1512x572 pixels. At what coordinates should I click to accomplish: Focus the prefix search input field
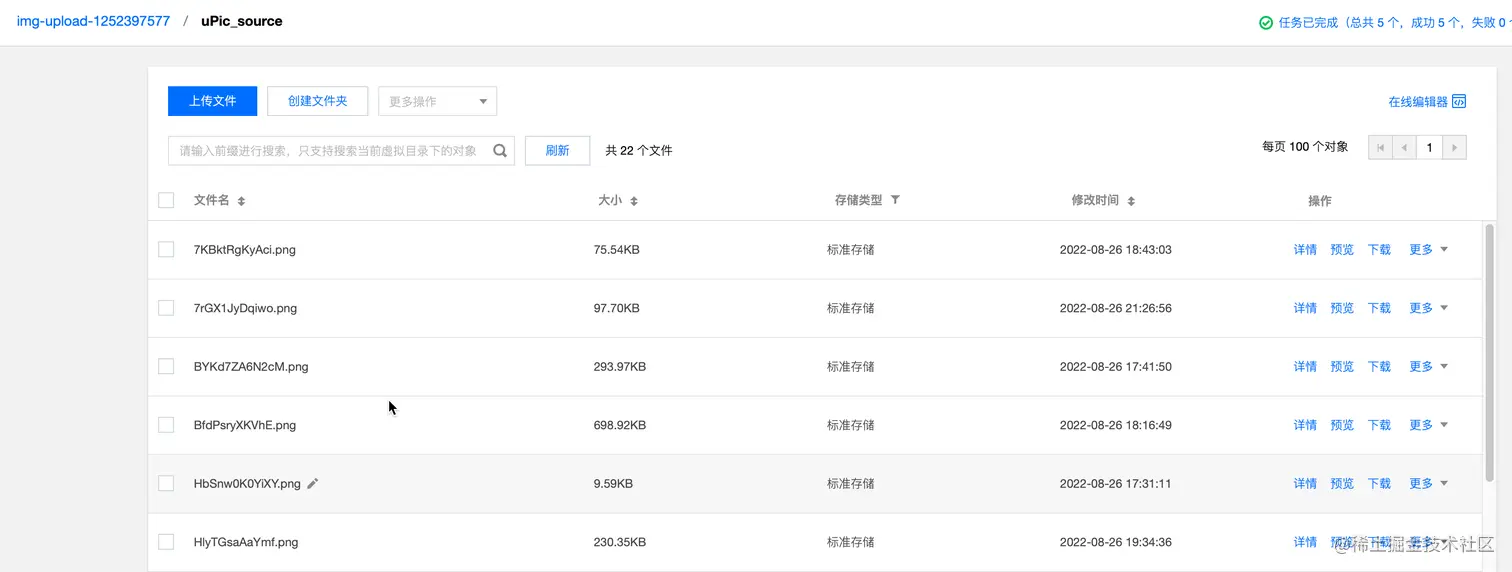point(341,151)
